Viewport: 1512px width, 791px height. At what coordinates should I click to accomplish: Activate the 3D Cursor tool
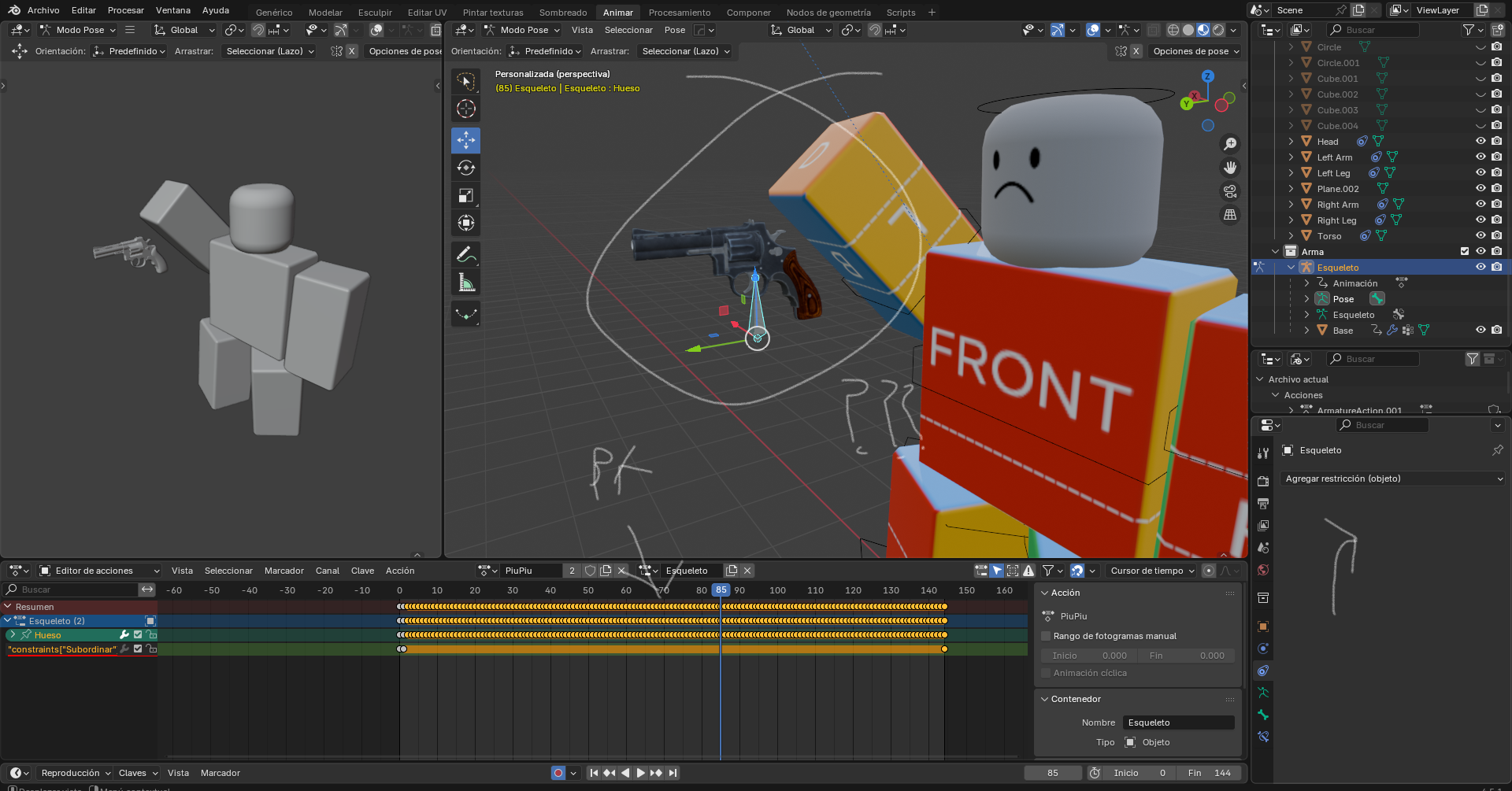coord(466,109)
